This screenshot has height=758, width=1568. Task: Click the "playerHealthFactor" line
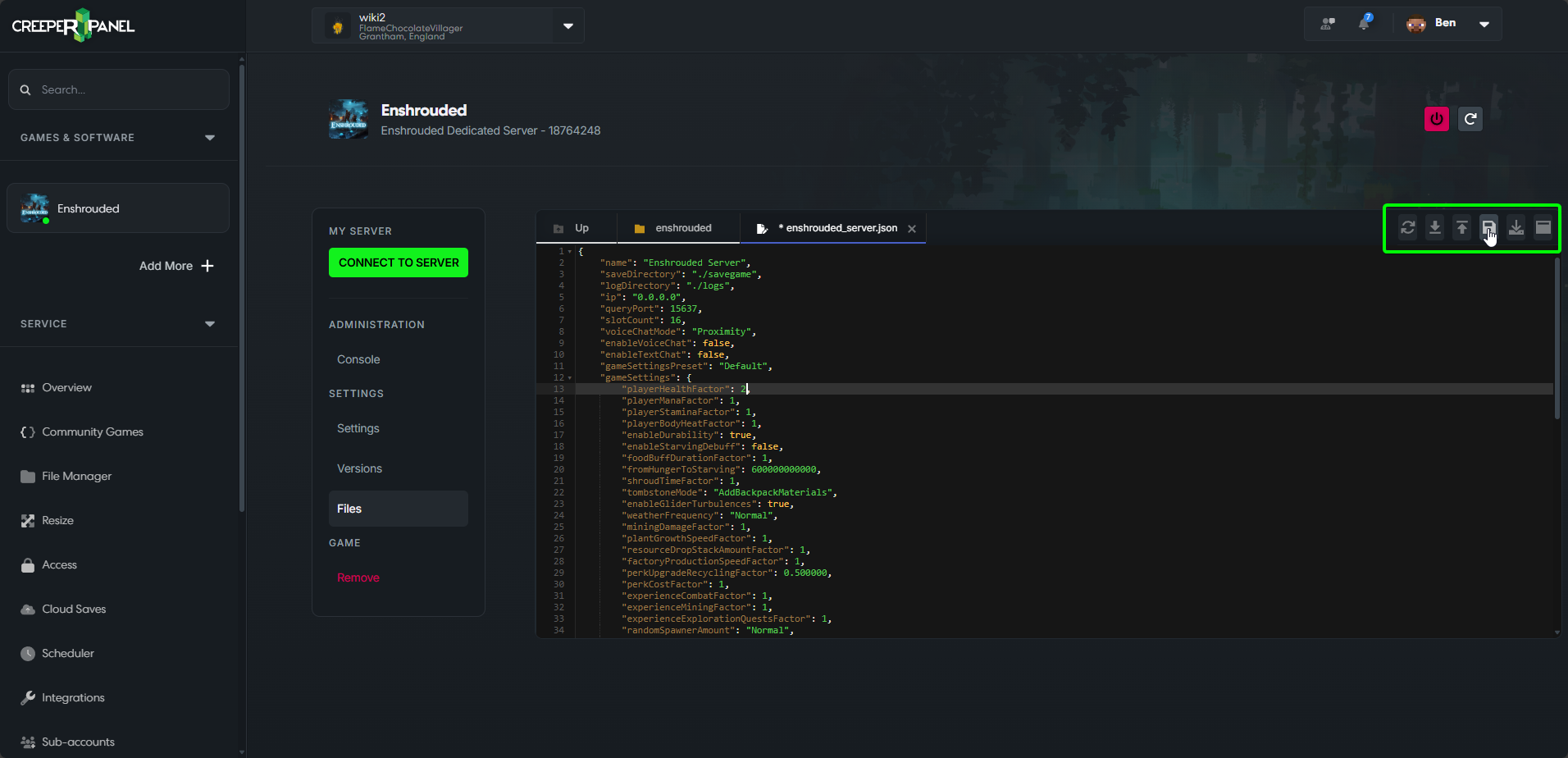point(1064,390)
